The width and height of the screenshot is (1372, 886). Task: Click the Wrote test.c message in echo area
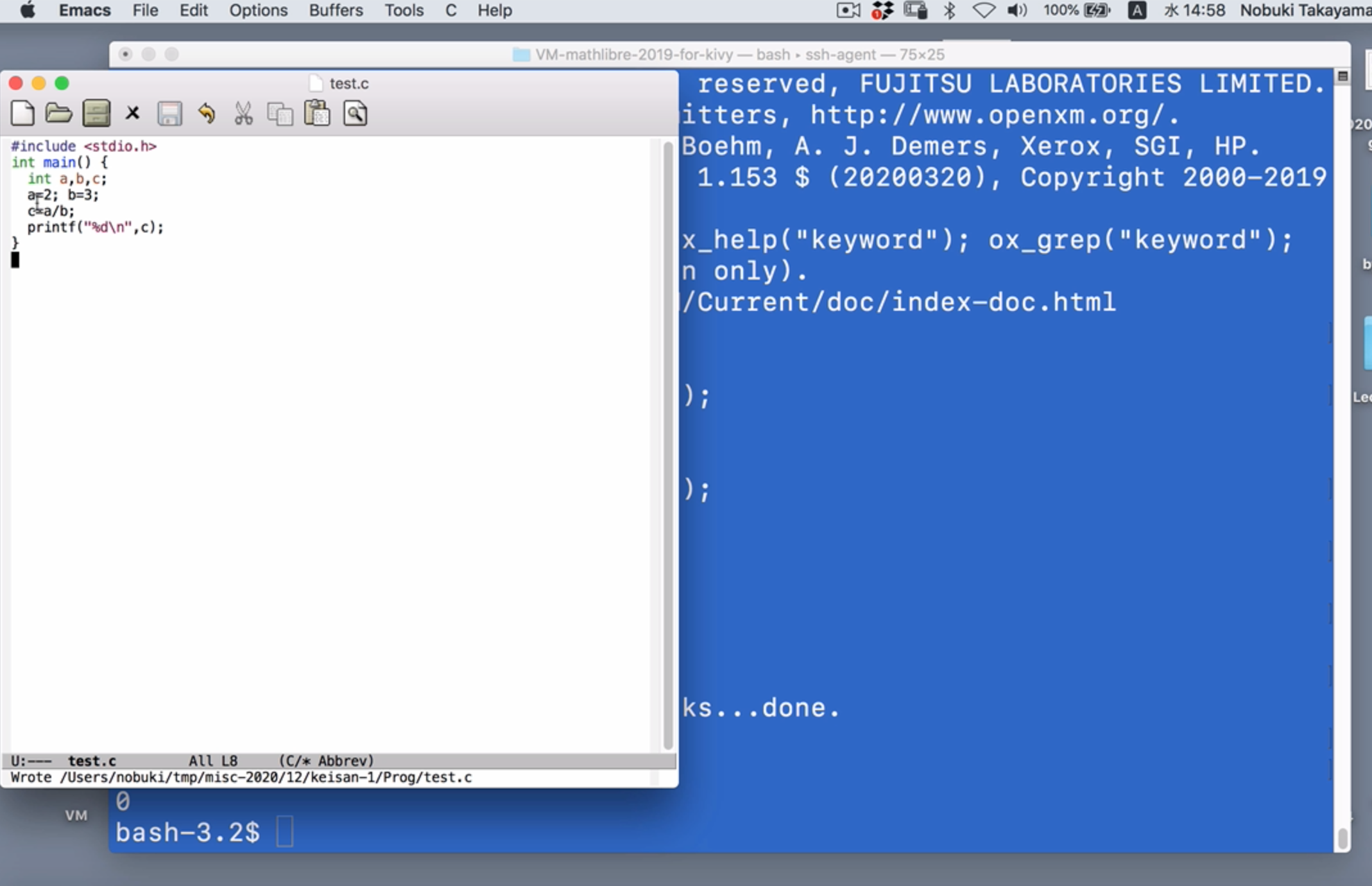(241, 777)
